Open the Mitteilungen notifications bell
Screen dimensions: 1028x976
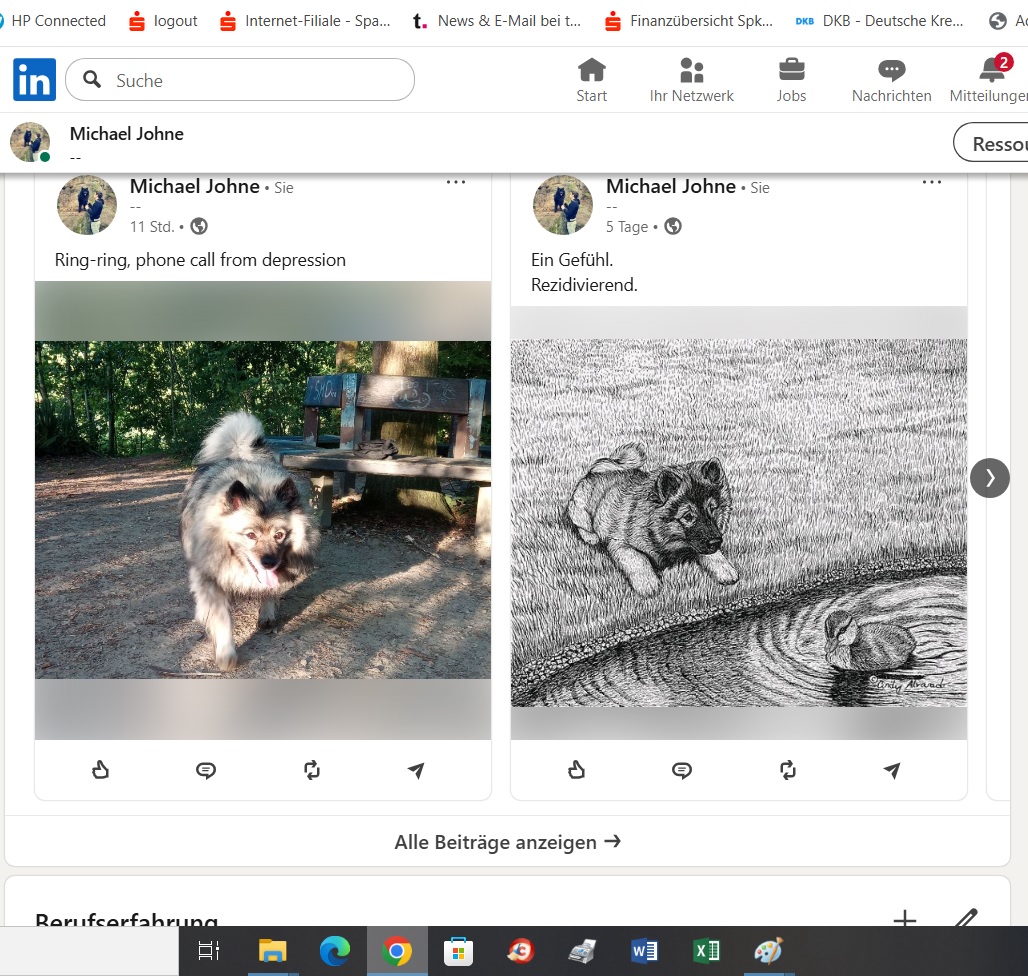tap(991, 80)
